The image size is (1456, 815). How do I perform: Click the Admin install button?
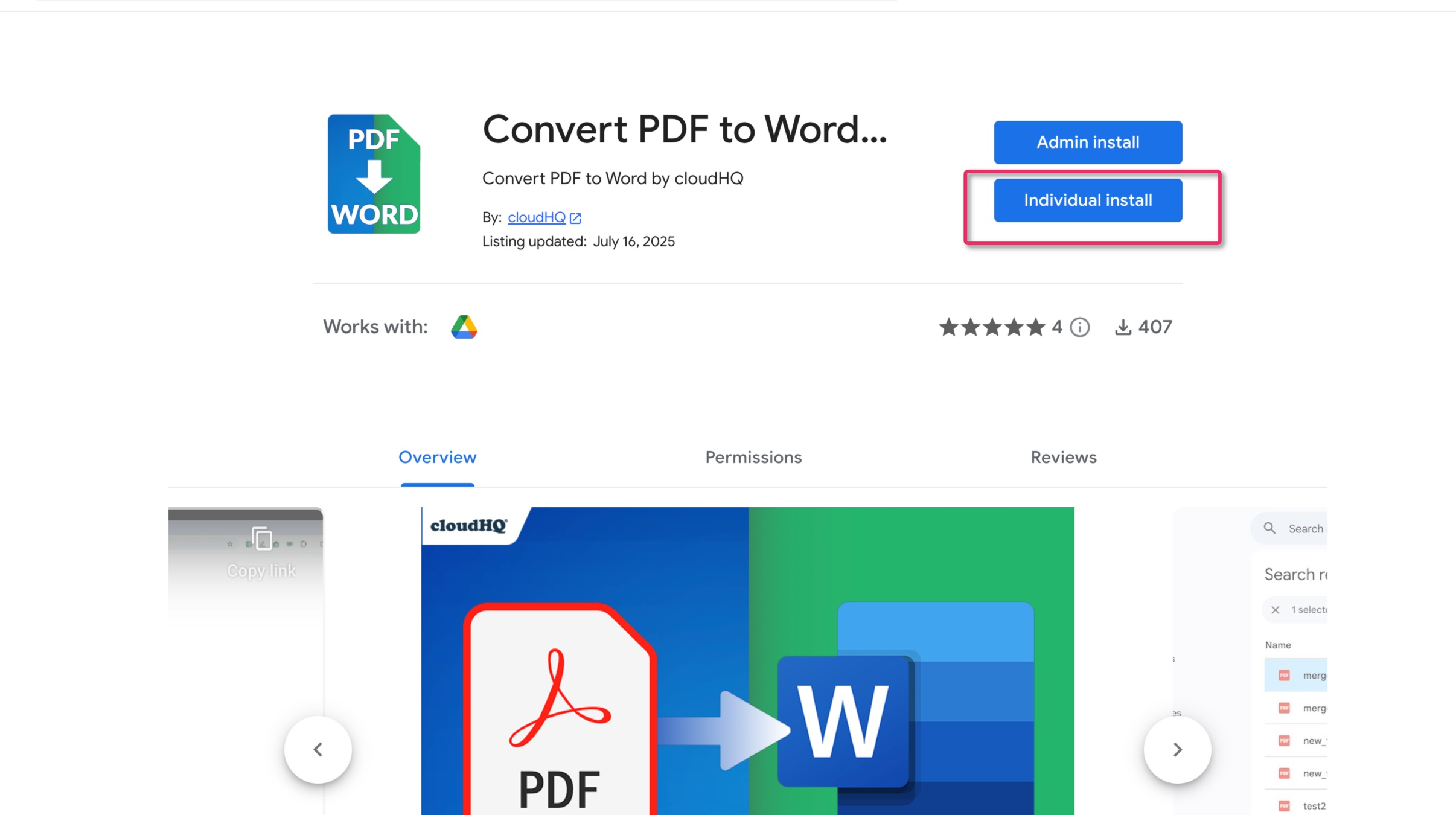pos(1088,142)
